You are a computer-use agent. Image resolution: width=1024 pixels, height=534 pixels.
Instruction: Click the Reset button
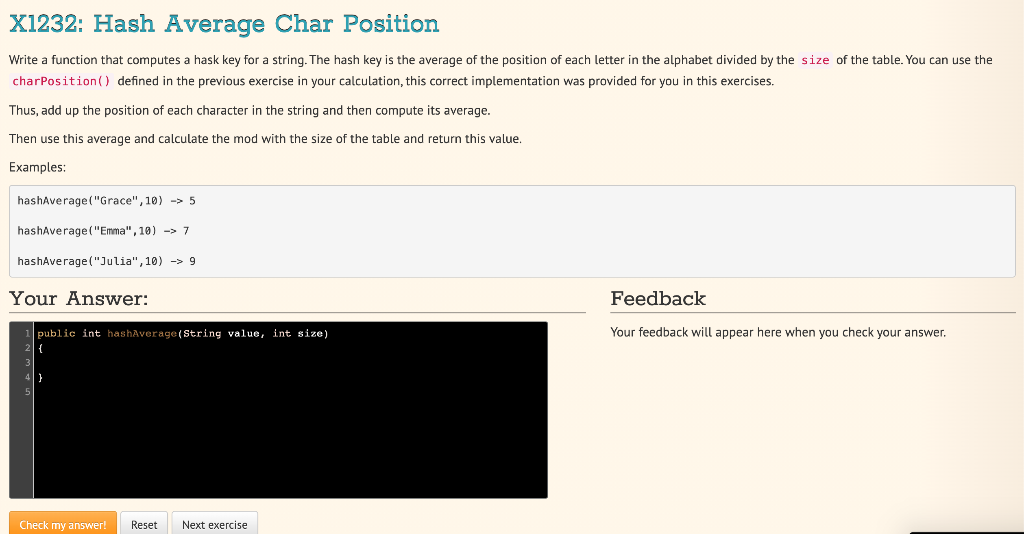coord(144,524)
